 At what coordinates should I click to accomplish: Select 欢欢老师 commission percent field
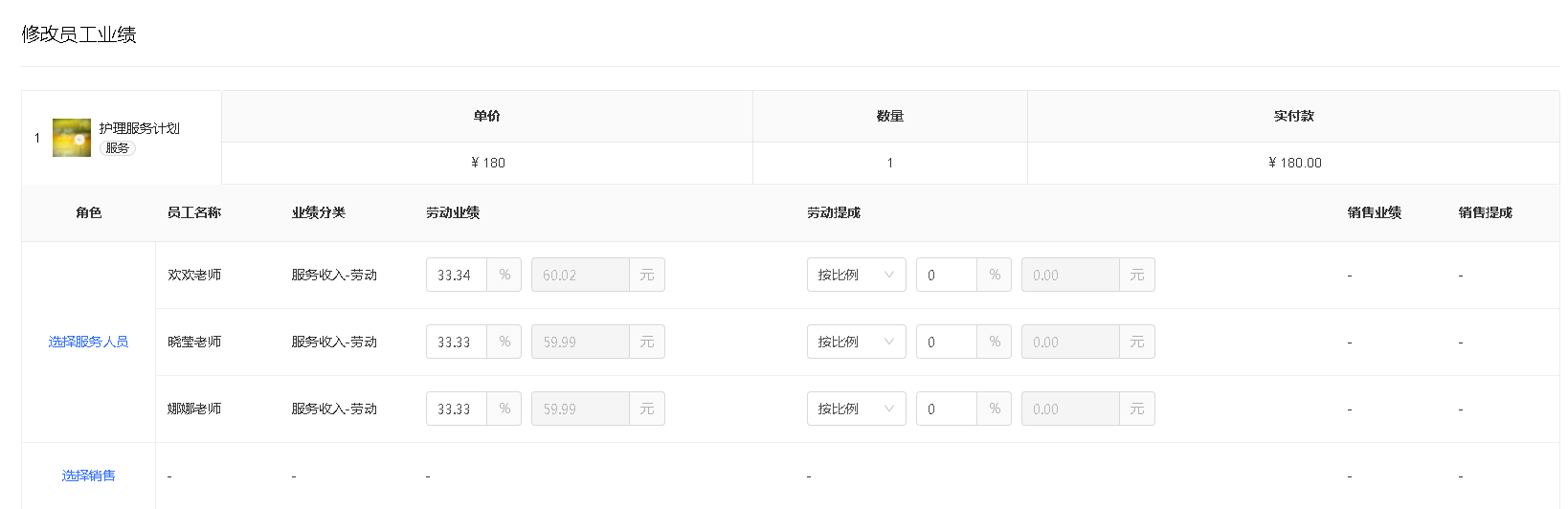(947, 275)
